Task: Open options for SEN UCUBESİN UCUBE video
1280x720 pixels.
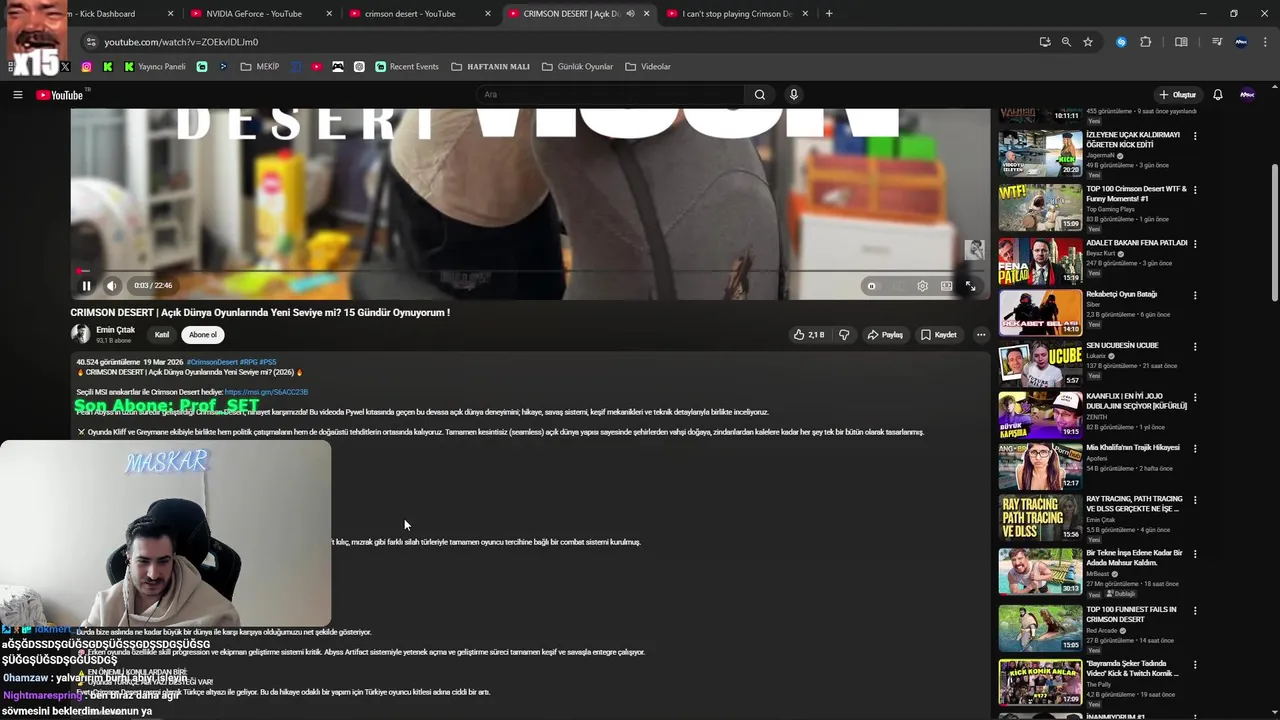Action: pos(1194,347)
